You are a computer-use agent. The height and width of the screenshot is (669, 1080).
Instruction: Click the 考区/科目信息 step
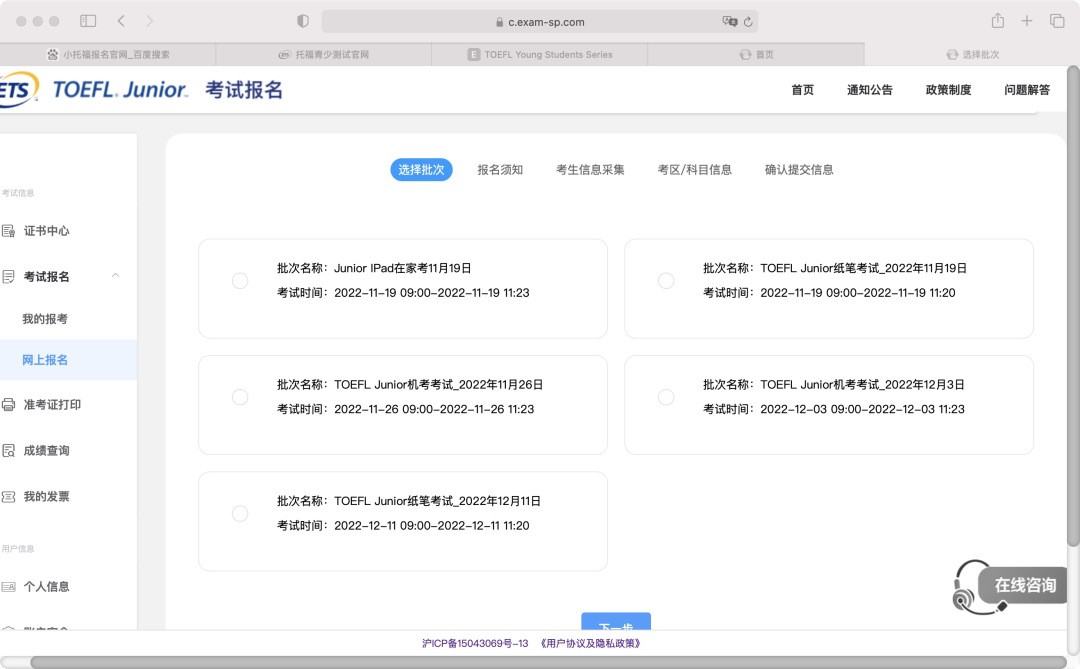[x=694, y=169]
